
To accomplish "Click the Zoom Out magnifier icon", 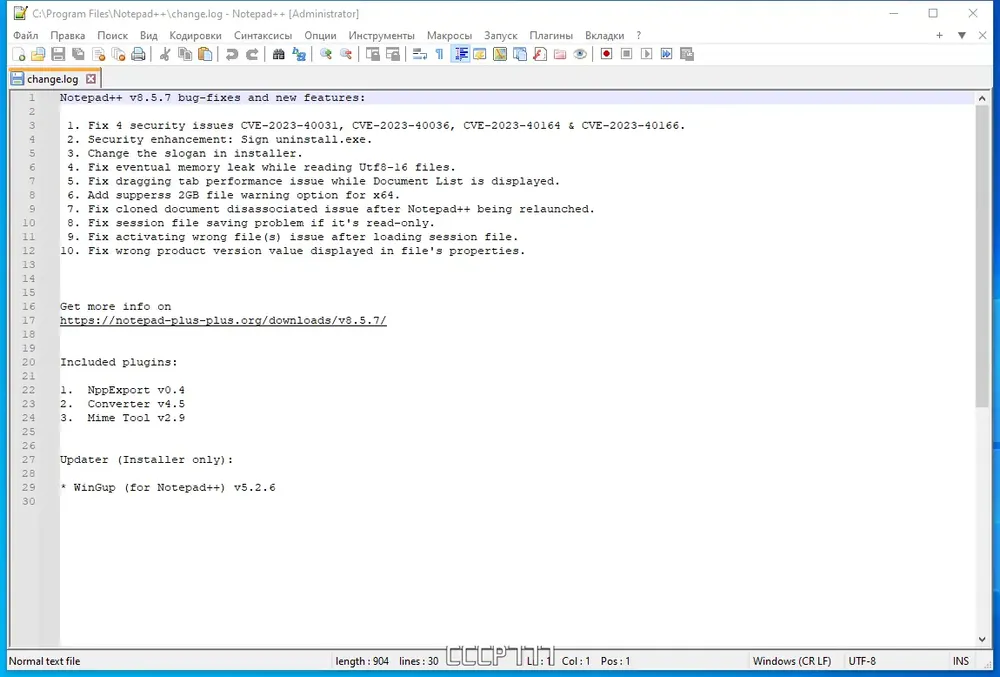I will pos(346,54).
